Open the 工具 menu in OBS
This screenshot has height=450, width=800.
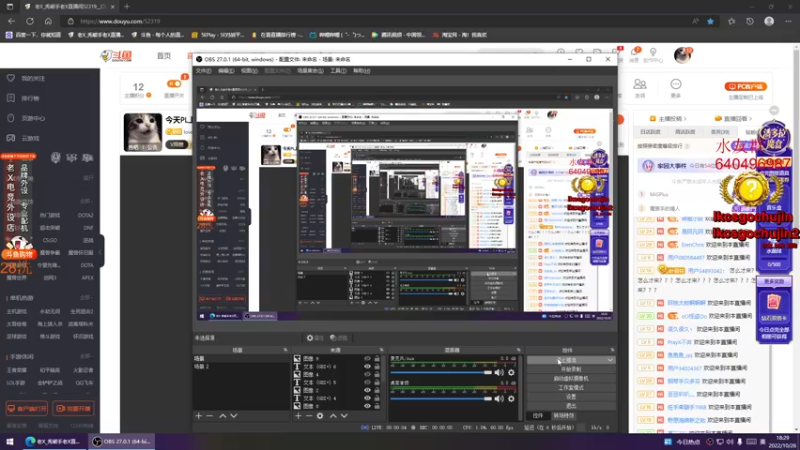(338, 71)
